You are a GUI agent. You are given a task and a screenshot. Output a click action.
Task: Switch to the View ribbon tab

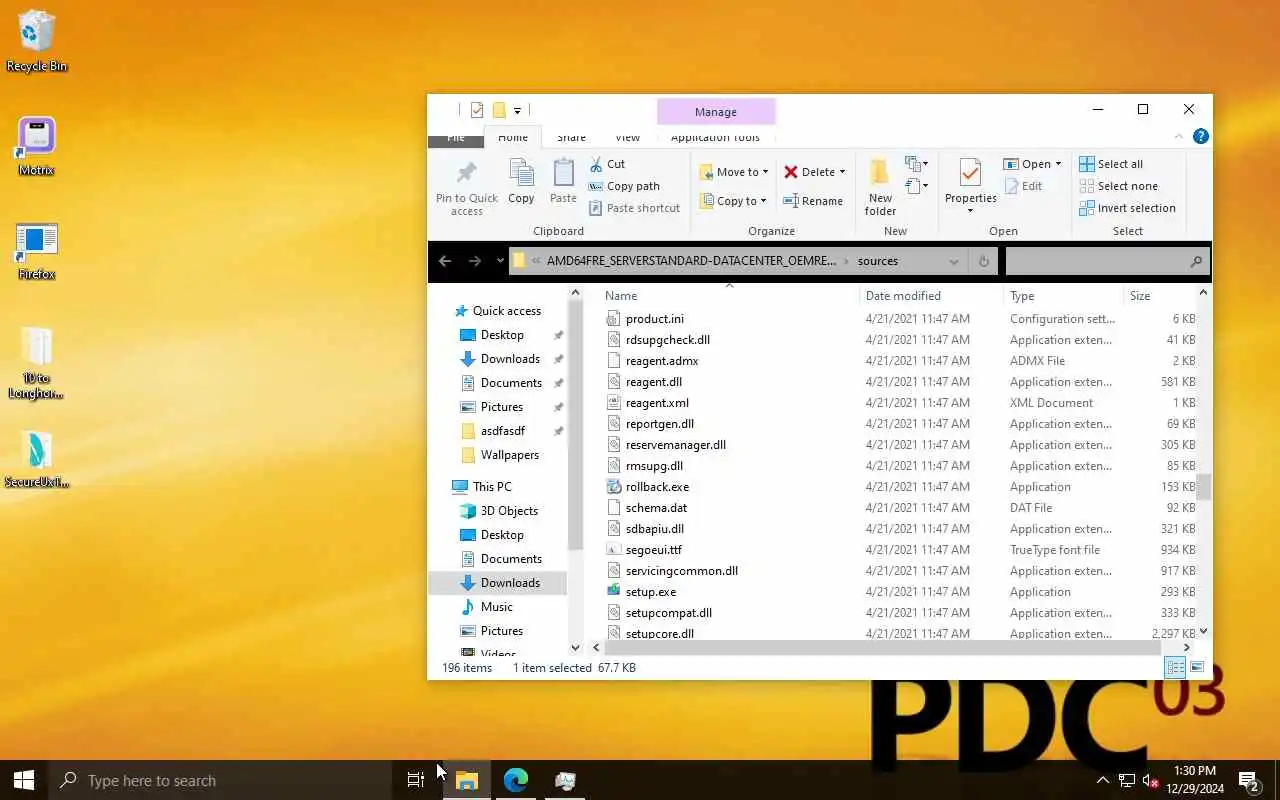(x=627, y=137)
